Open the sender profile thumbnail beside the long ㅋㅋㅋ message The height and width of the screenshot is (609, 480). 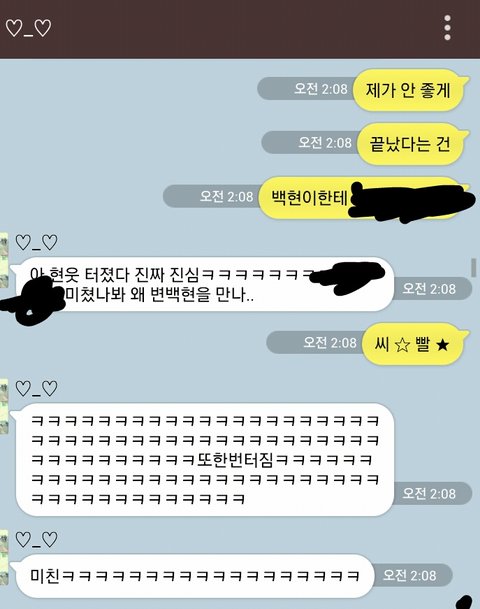tap(4, 406)
